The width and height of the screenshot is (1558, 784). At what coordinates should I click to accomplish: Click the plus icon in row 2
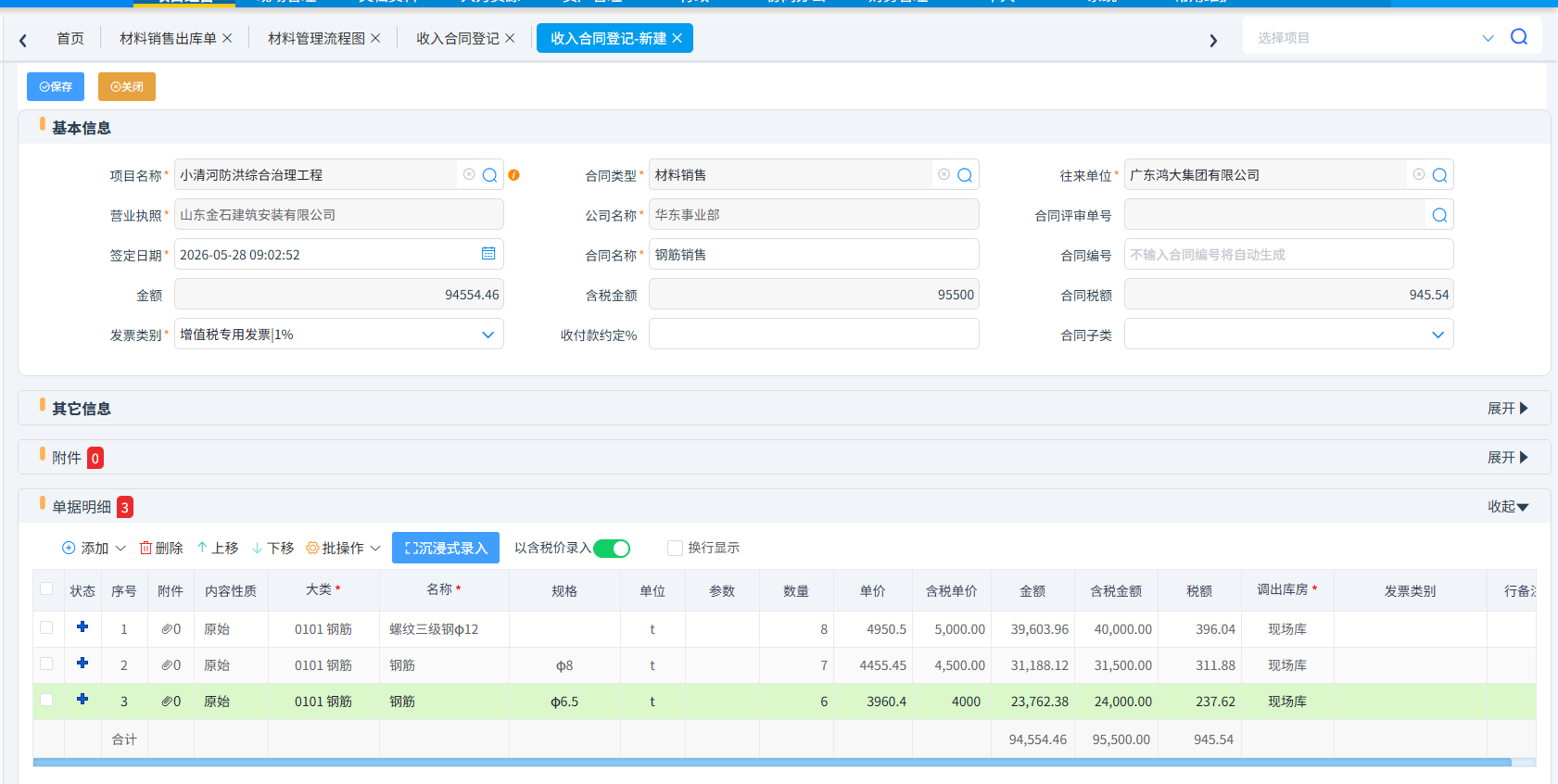[x=82, y=664]
